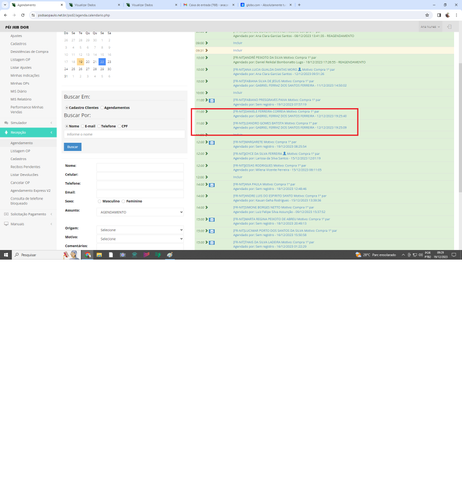Collapse the Recepção sidebar section

point(51,132)
